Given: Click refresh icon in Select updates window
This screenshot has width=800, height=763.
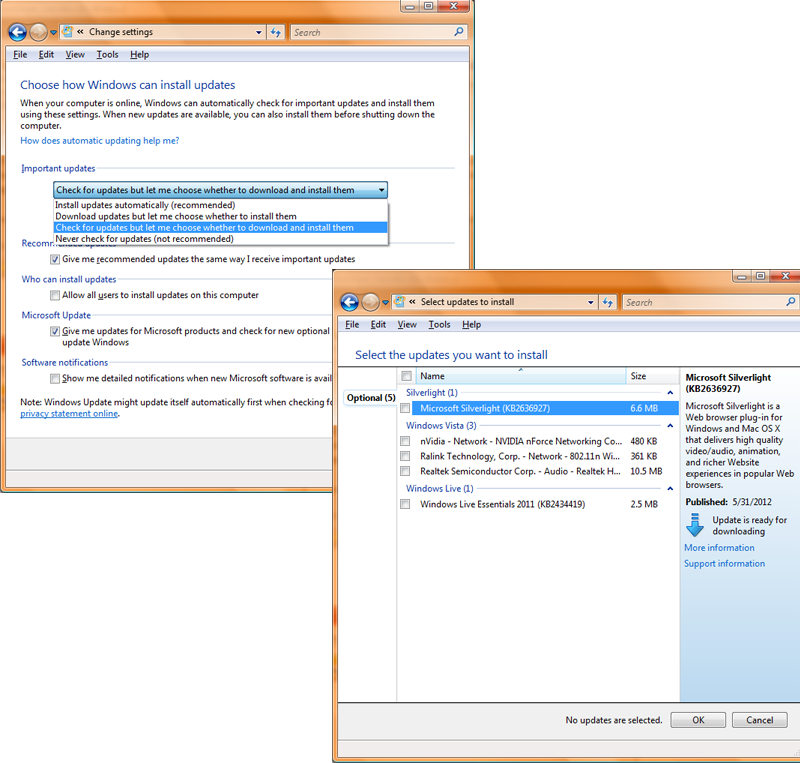Looking at the screenshot, I should (x=607, y=302).
